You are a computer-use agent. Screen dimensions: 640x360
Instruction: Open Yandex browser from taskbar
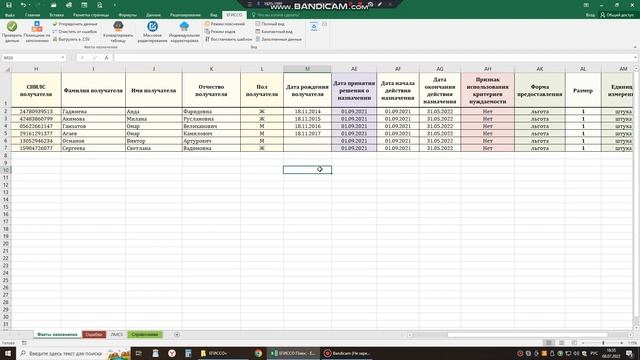pyautogui.click(x=172, y=353)
